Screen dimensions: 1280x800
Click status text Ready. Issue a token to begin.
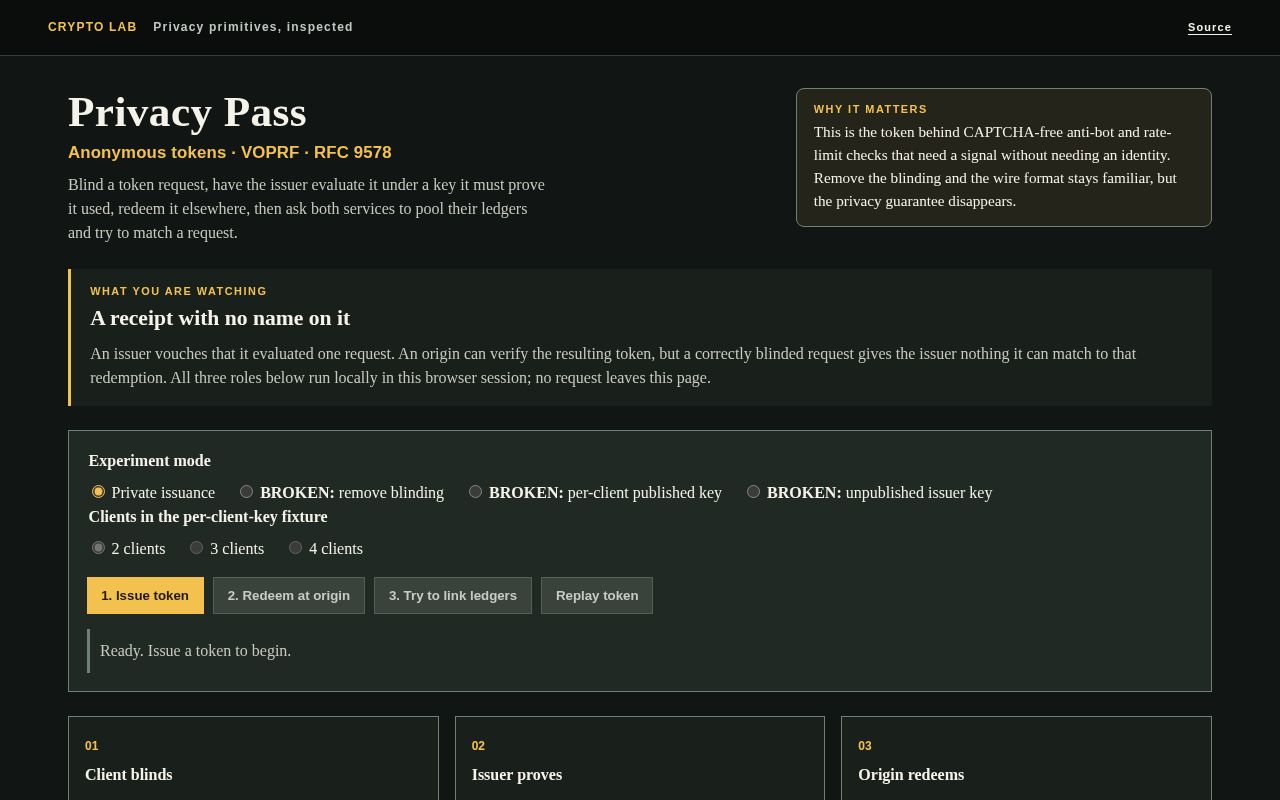[x=196, y=651]
